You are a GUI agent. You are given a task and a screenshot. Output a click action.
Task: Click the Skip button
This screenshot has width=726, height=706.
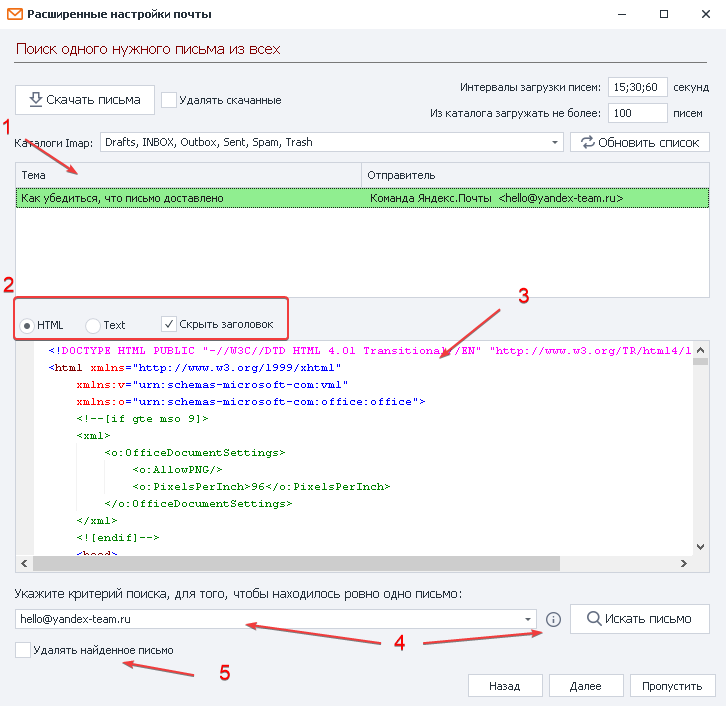[672, 686]
